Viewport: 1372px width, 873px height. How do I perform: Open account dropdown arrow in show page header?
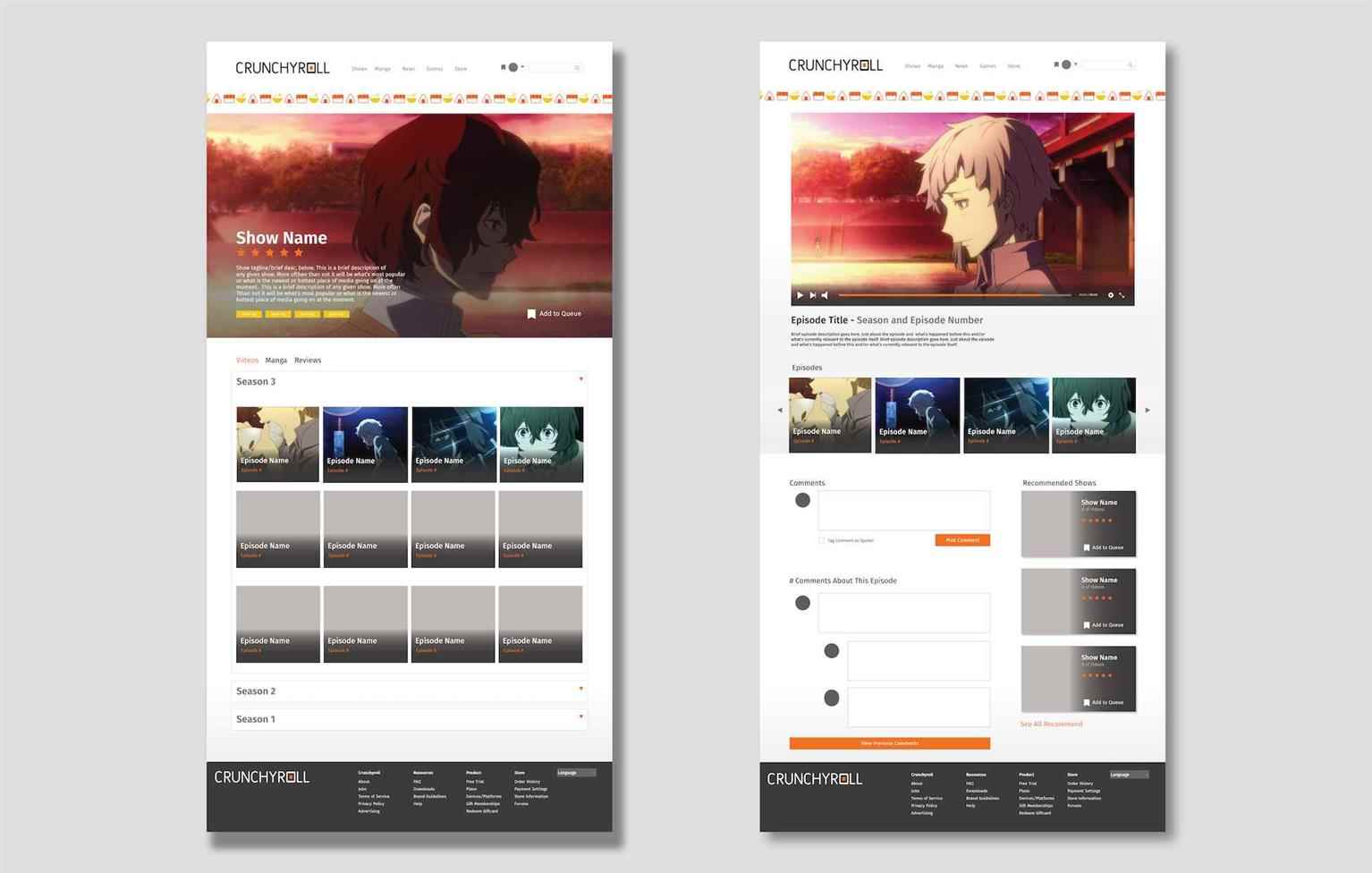(522, 67)
